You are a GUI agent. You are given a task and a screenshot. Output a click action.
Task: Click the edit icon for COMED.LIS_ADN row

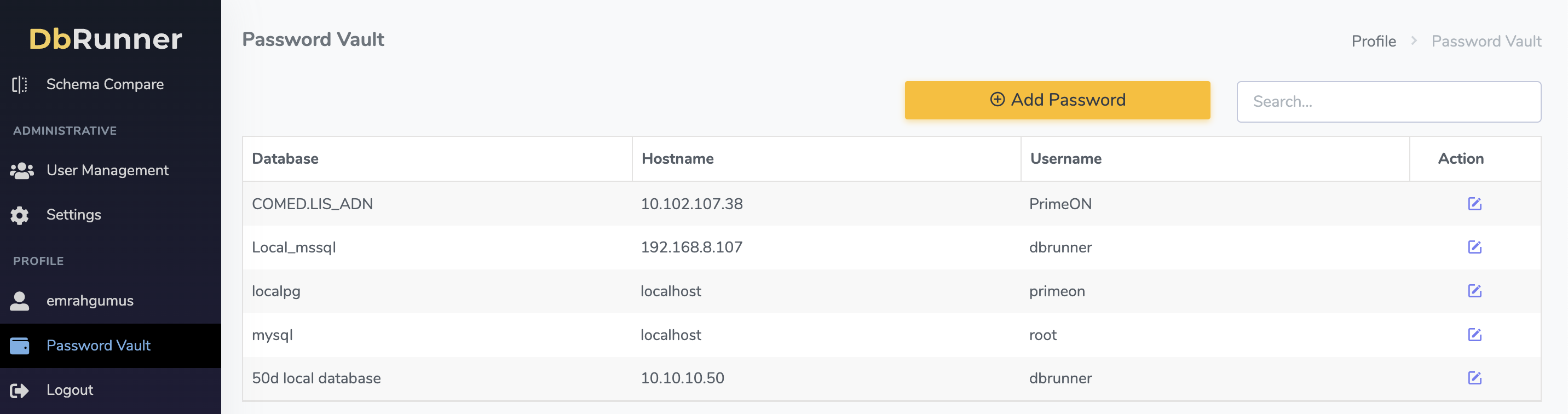1474,204
